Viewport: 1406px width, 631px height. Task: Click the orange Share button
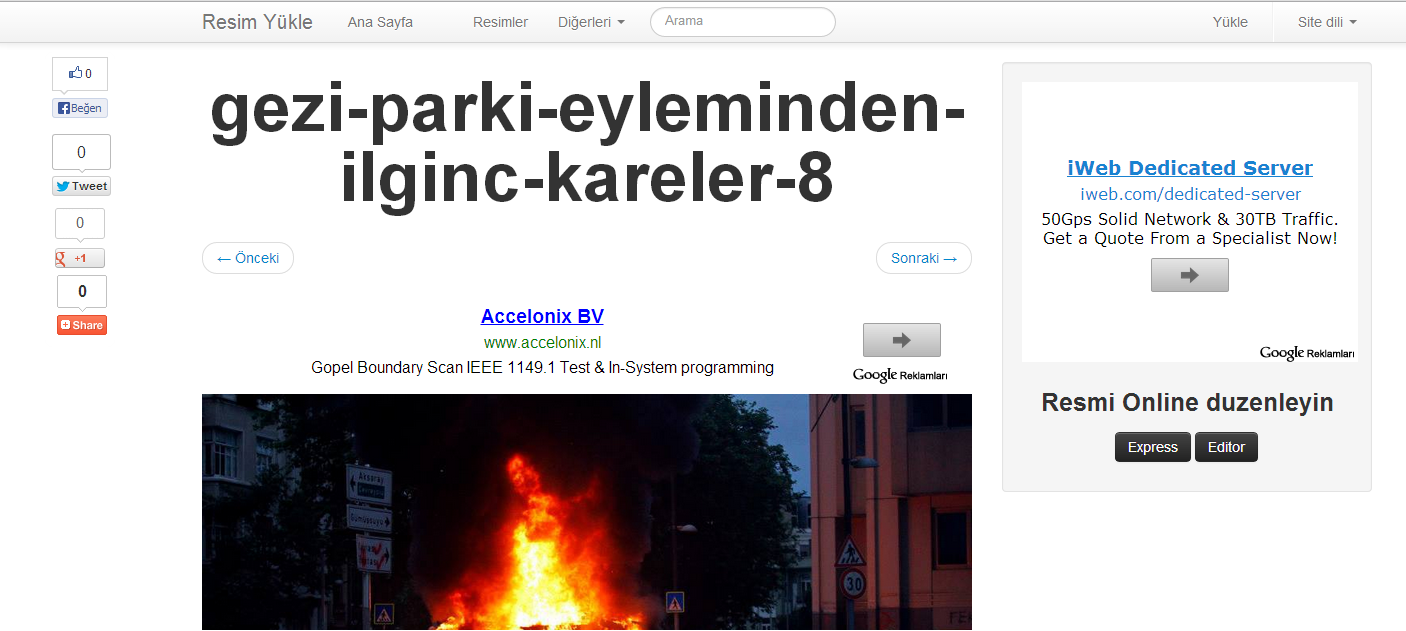click(82, 325)
